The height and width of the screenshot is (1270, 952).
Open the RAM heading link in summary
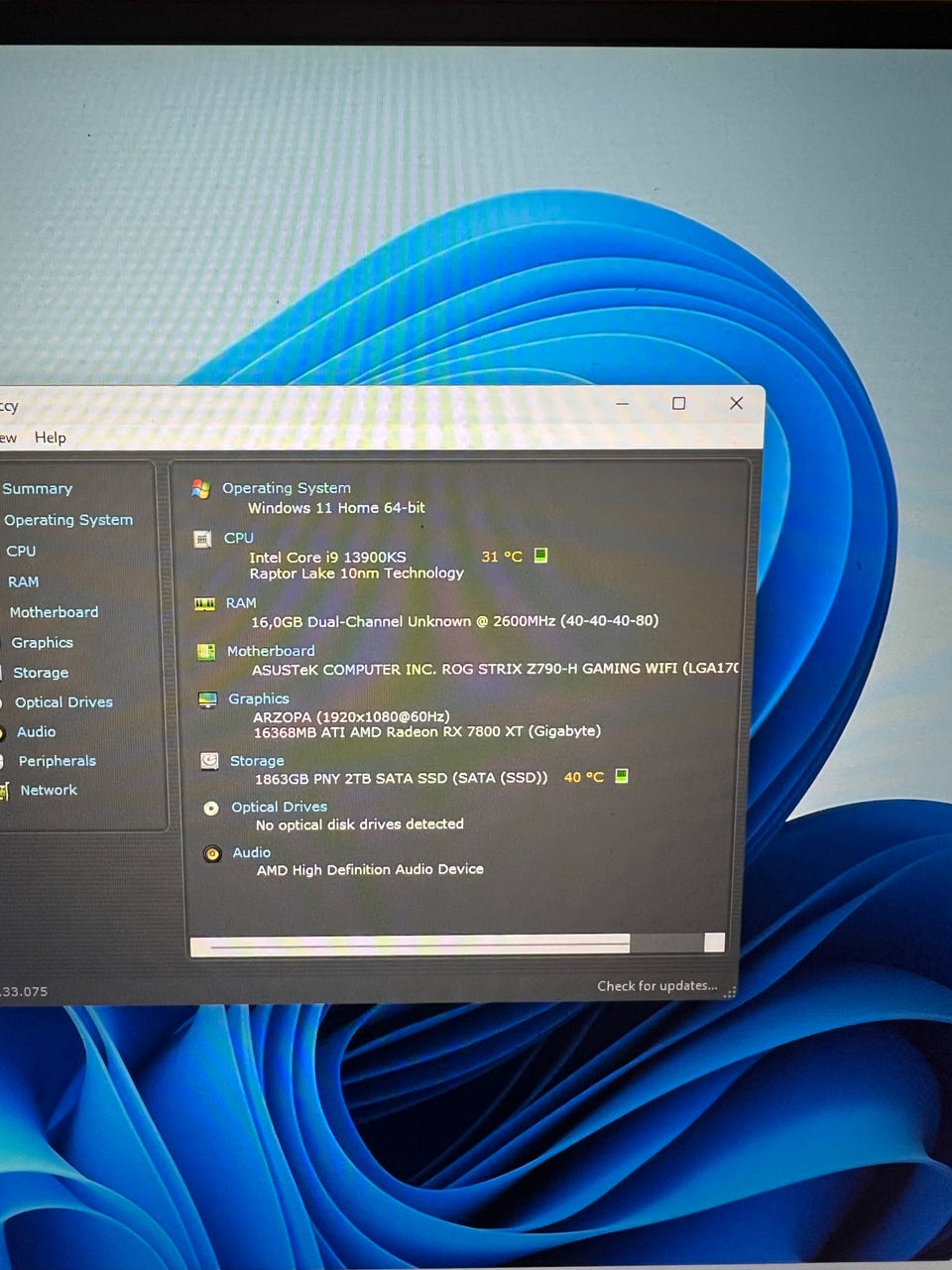point(241,603)
